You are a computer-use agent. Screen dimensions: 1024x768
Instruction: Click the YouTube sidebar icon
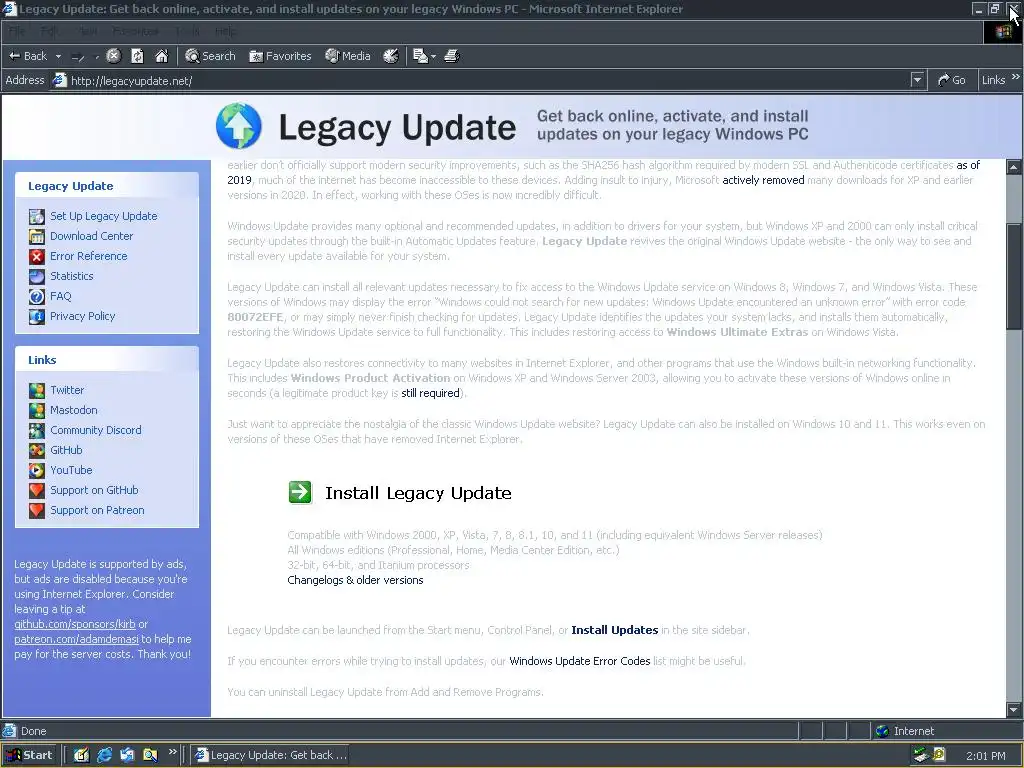[x=37, y=470]
